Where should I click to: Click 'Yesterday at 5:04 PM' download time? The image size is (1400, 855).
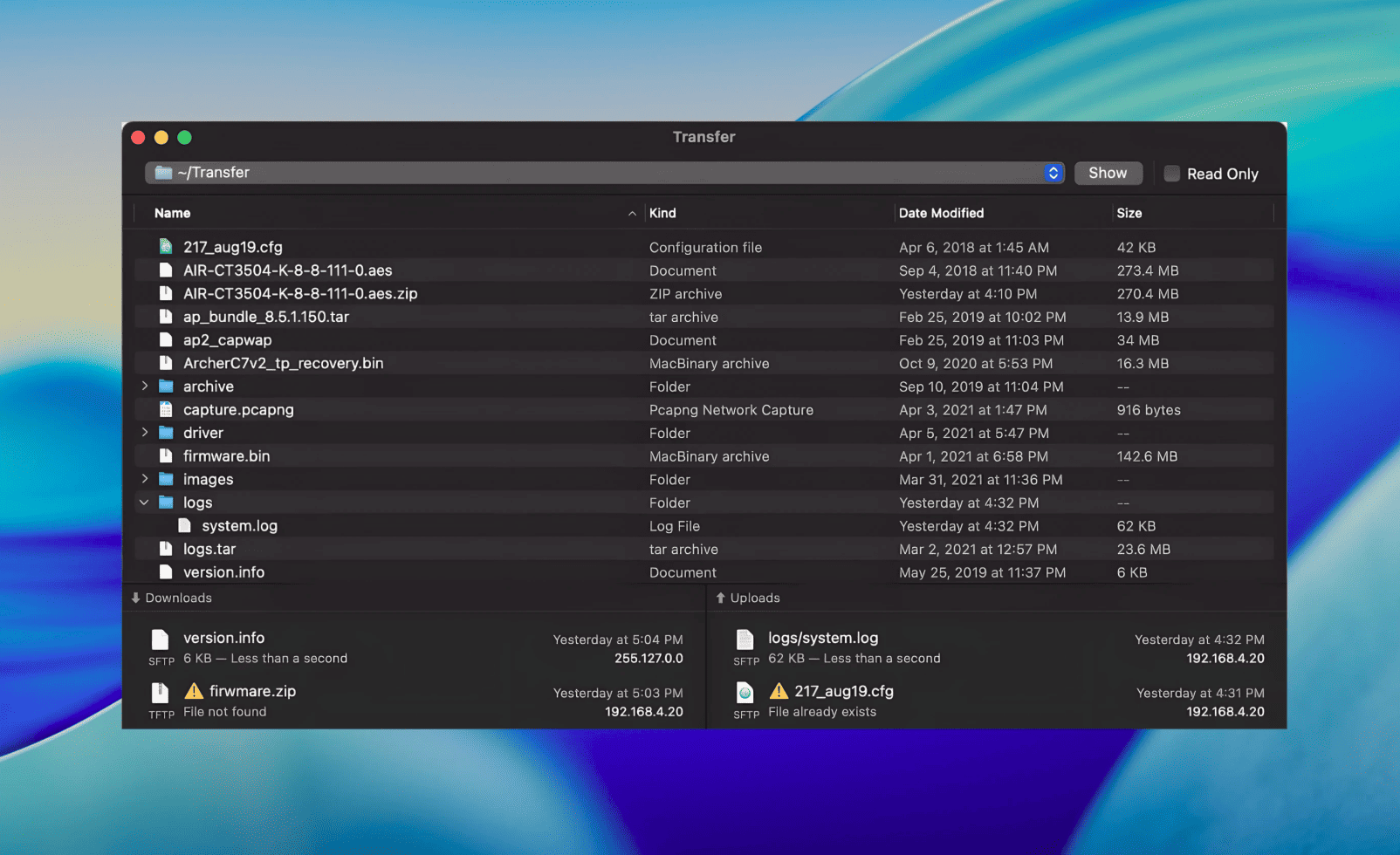[618, 640]
